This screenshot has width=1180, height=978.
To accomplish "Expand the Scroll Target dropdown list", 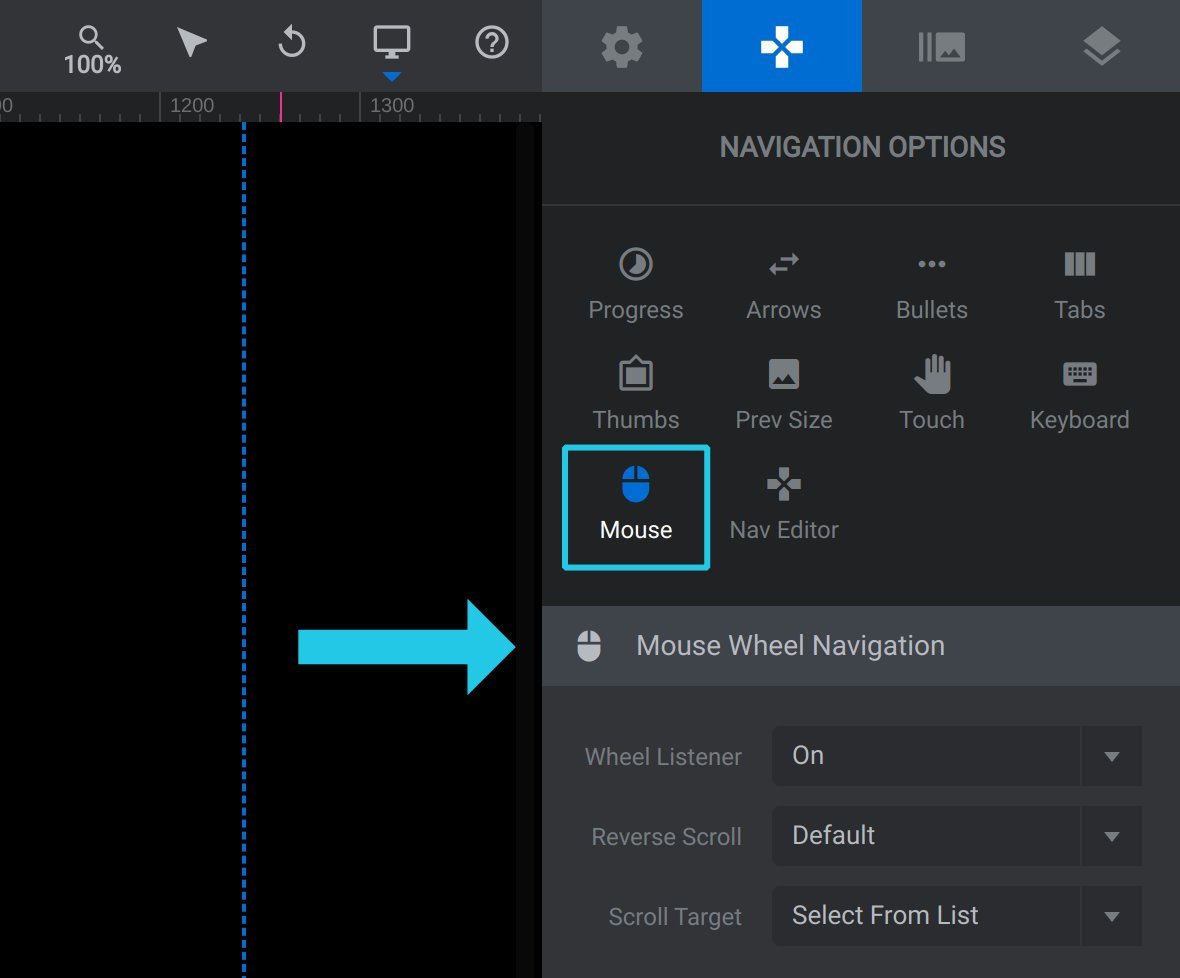I will click(956, 916).
